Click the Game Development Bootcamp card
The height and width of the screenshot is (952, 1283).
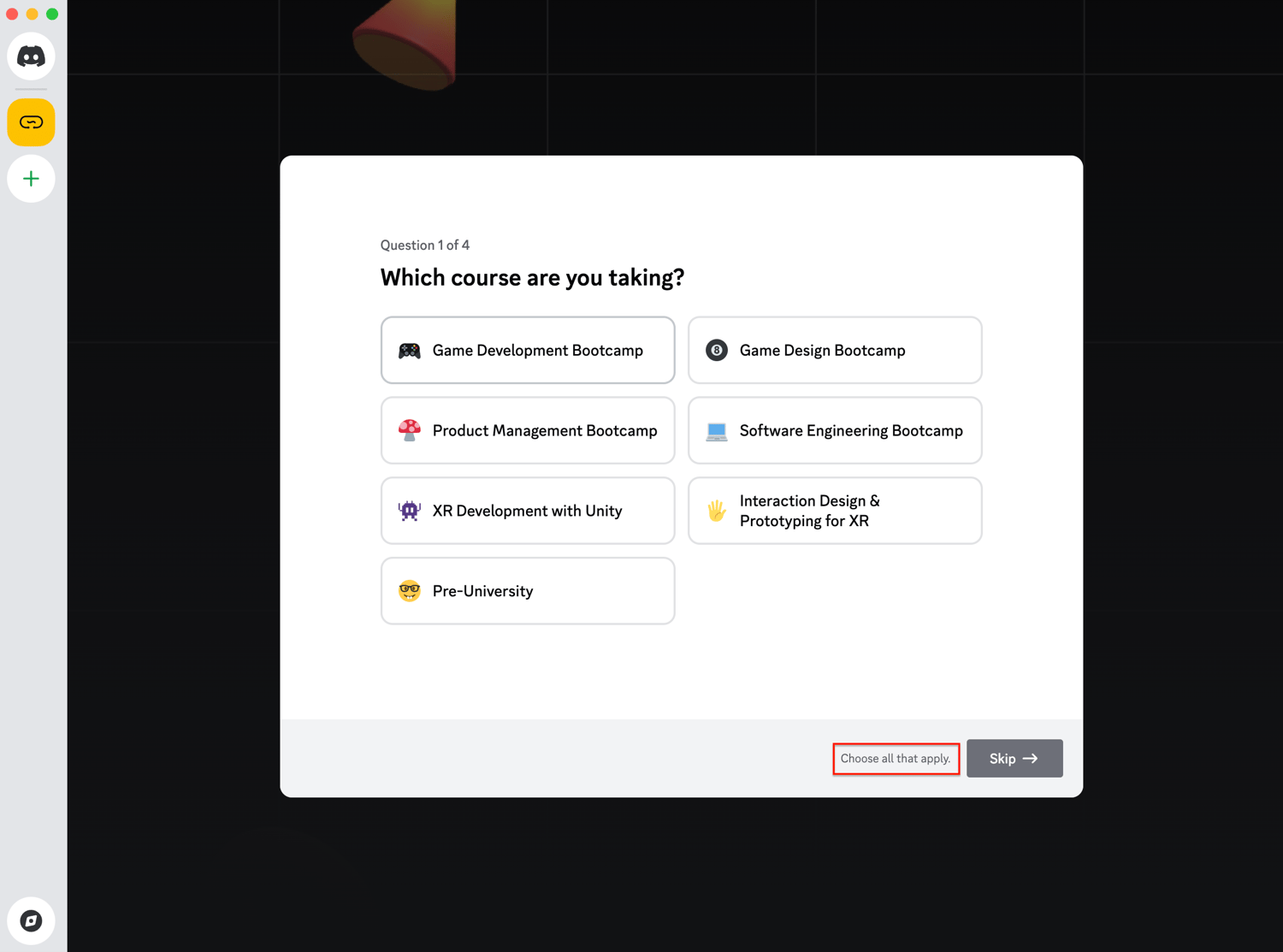click(527, 350)
